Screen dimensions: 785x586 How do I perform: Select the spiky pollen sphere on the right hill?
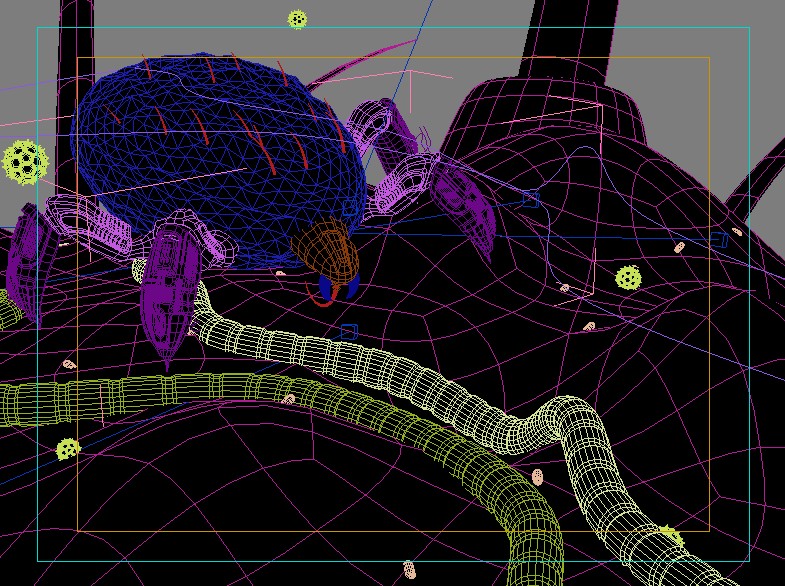pyautogui.click(x=628, y=278)
